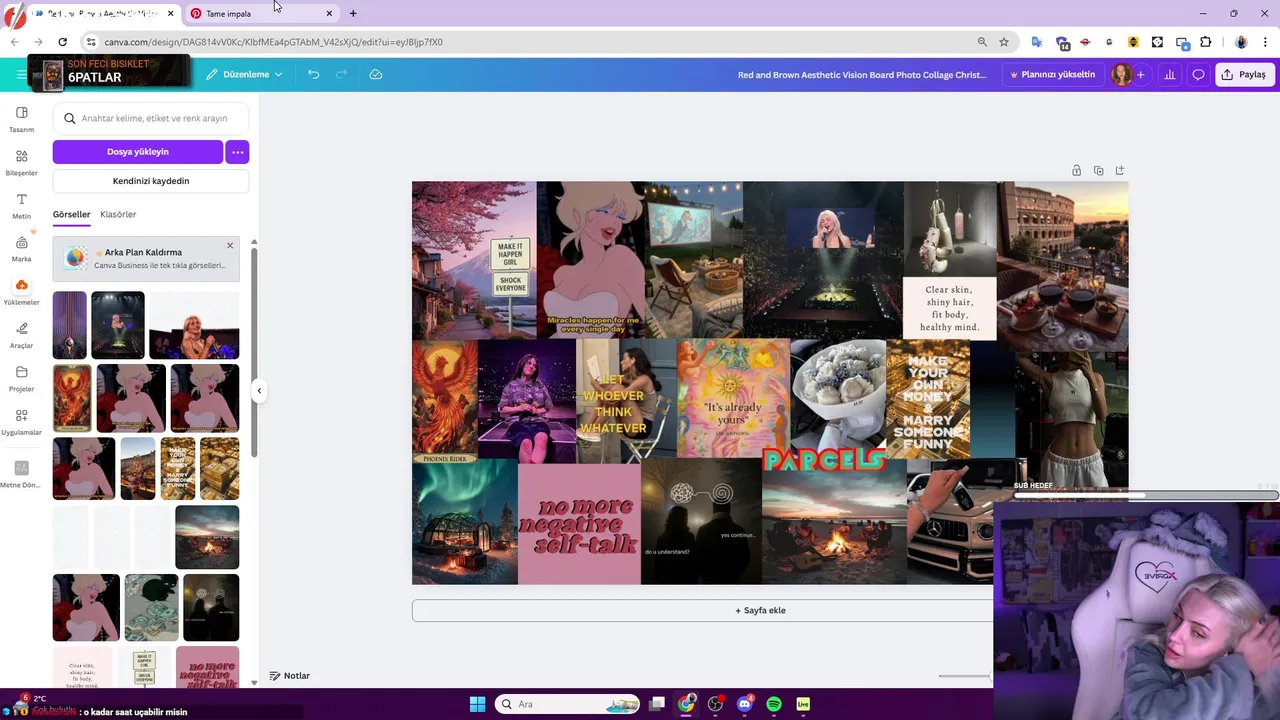Zoom the page via magnifier in address bar
The height and width of the screenshot is (720, 1280).
pyautogui.click(x=982, y=42)
